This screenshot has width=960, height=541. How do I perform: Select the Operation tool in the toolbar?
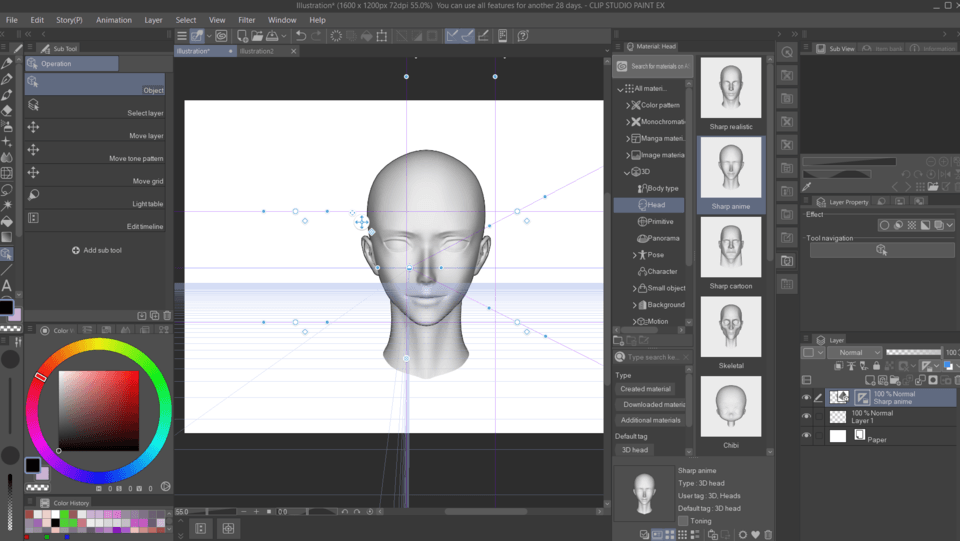click(x=7, y=253)
